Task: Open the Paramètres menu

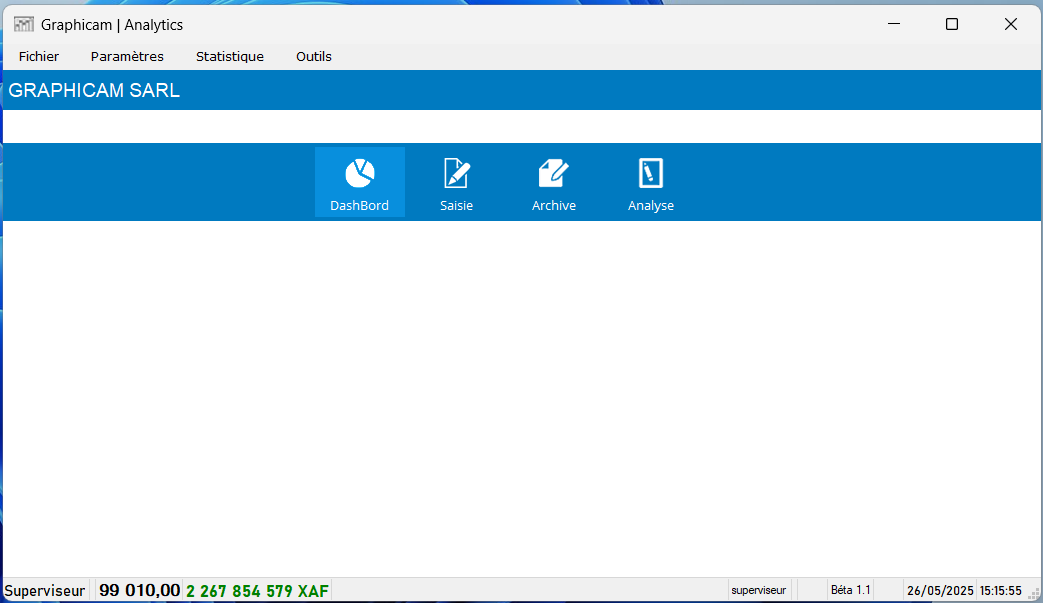Action: [x=127, y=57]
